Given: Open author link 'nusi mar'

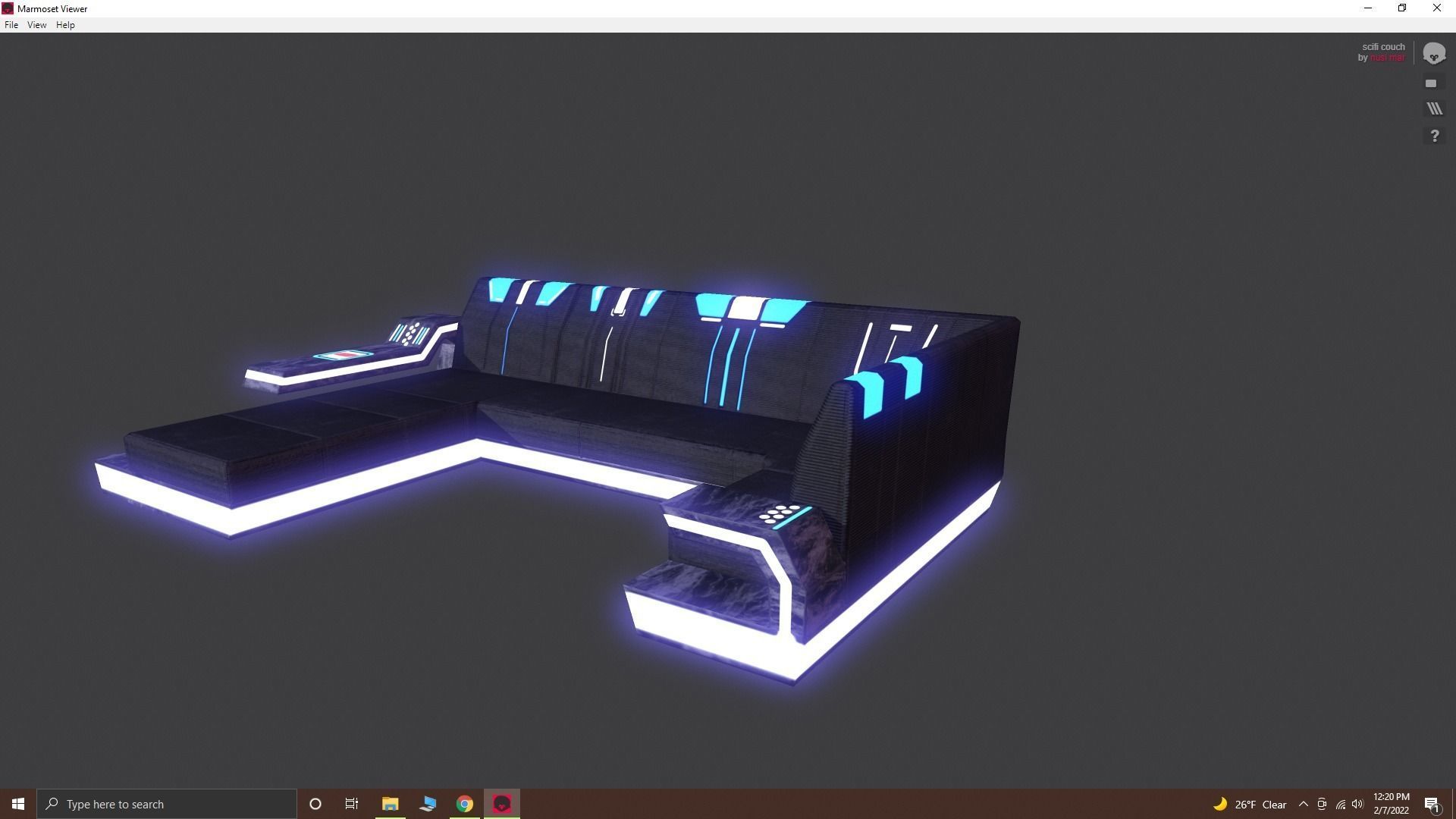Looking at the screenshot, I should 1387,58.
